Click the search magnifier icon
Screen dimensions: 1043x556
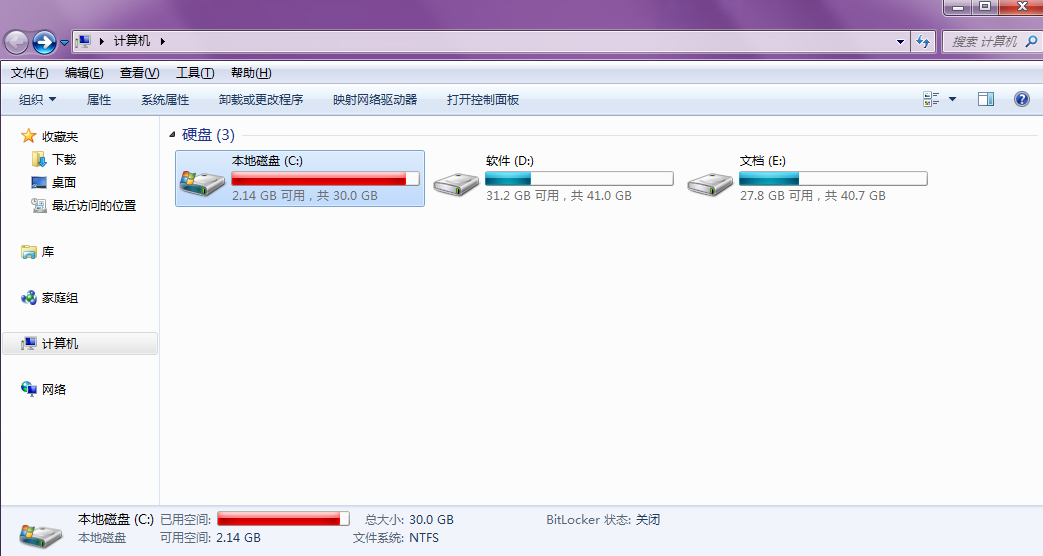click(x=1031, y=41)
